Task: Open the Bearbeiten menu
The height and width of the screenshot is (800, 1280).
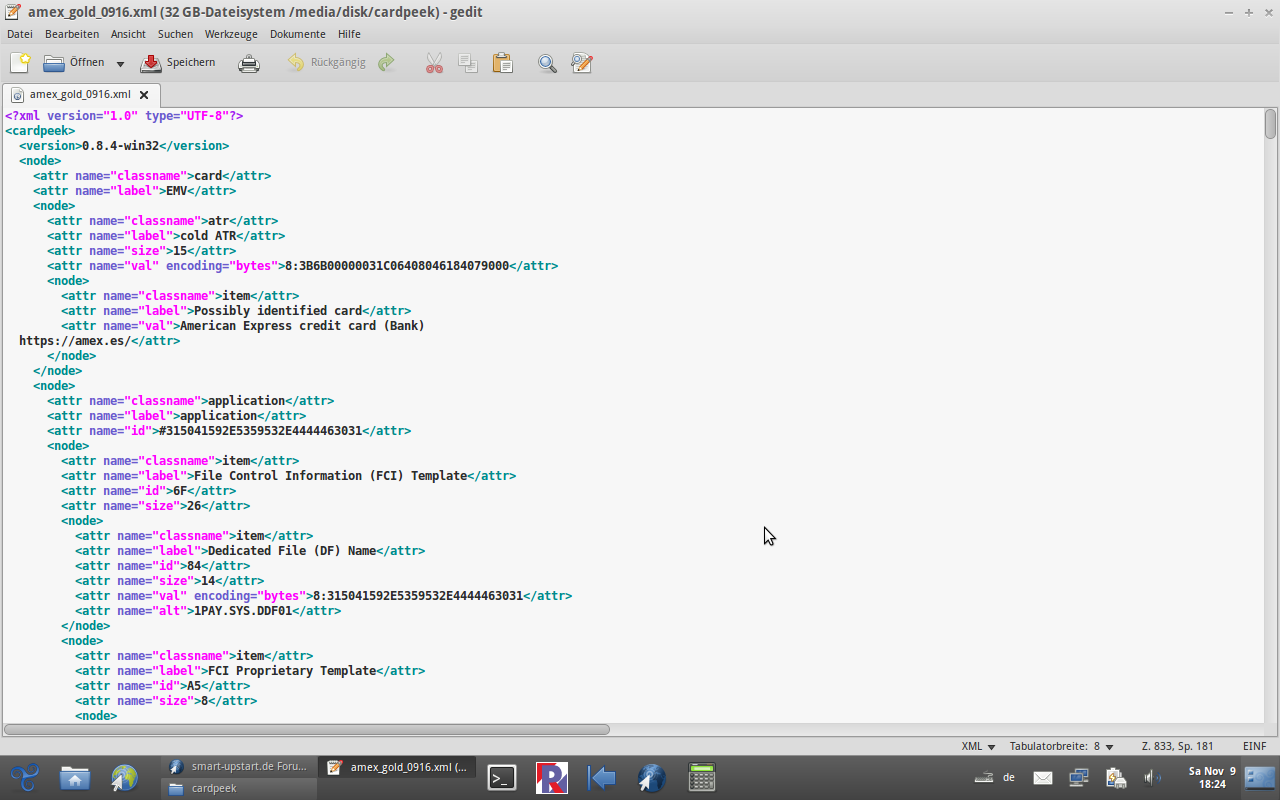Action: 72,34
